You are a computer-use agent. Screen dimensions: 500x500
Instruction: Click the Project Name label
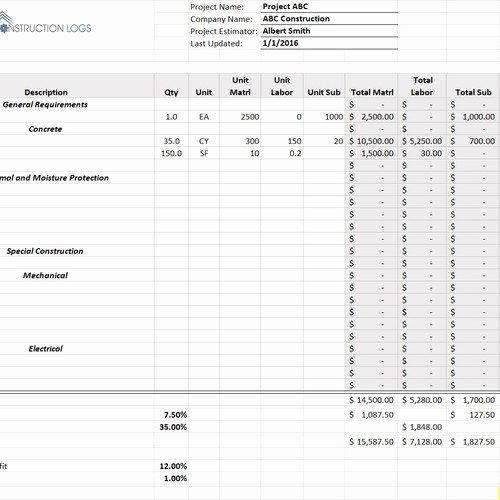[217, 7]
